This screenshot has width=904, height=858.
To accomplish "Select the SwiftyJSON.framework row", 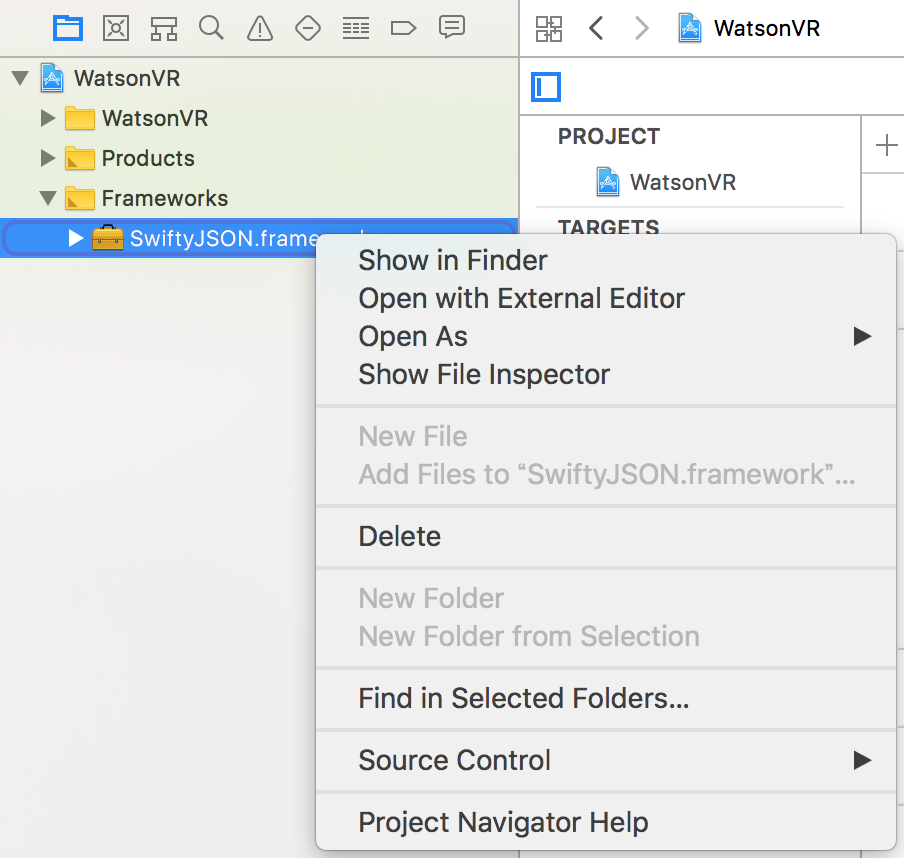I will (x=259, y=238).
